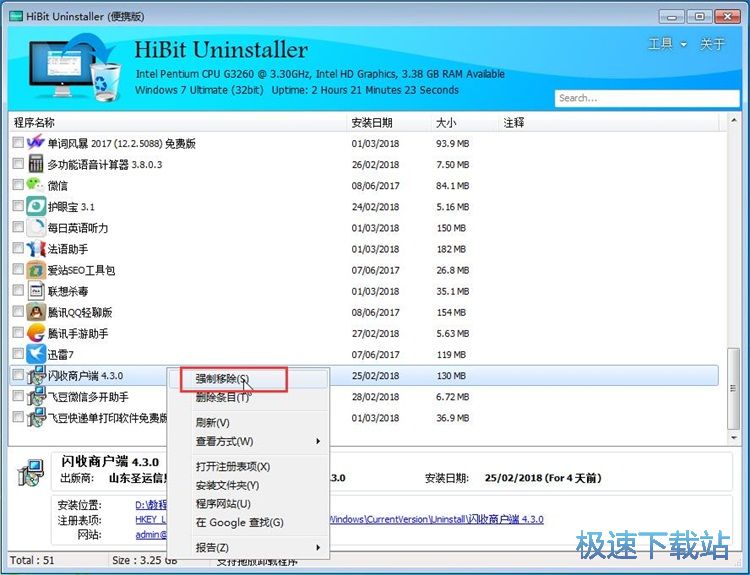Image resolution: width=750 pixels, height=575 pixels.
Task: Click the 单词风暴 2017 program icon
Action: pyautogui.click(x=36, y=143)
